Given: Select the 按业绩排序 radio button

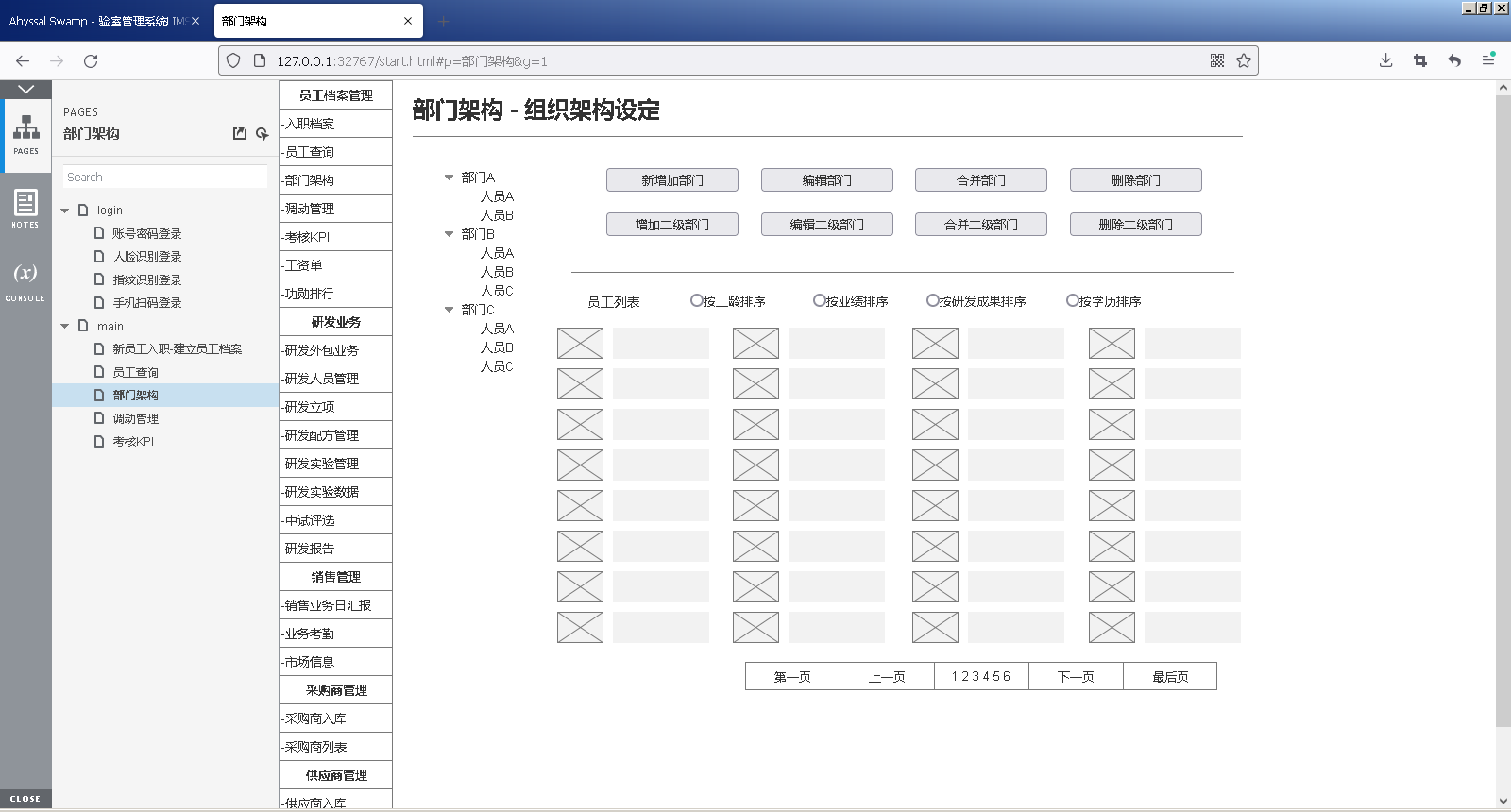Looking at the screenshot, I should (820, 300).
